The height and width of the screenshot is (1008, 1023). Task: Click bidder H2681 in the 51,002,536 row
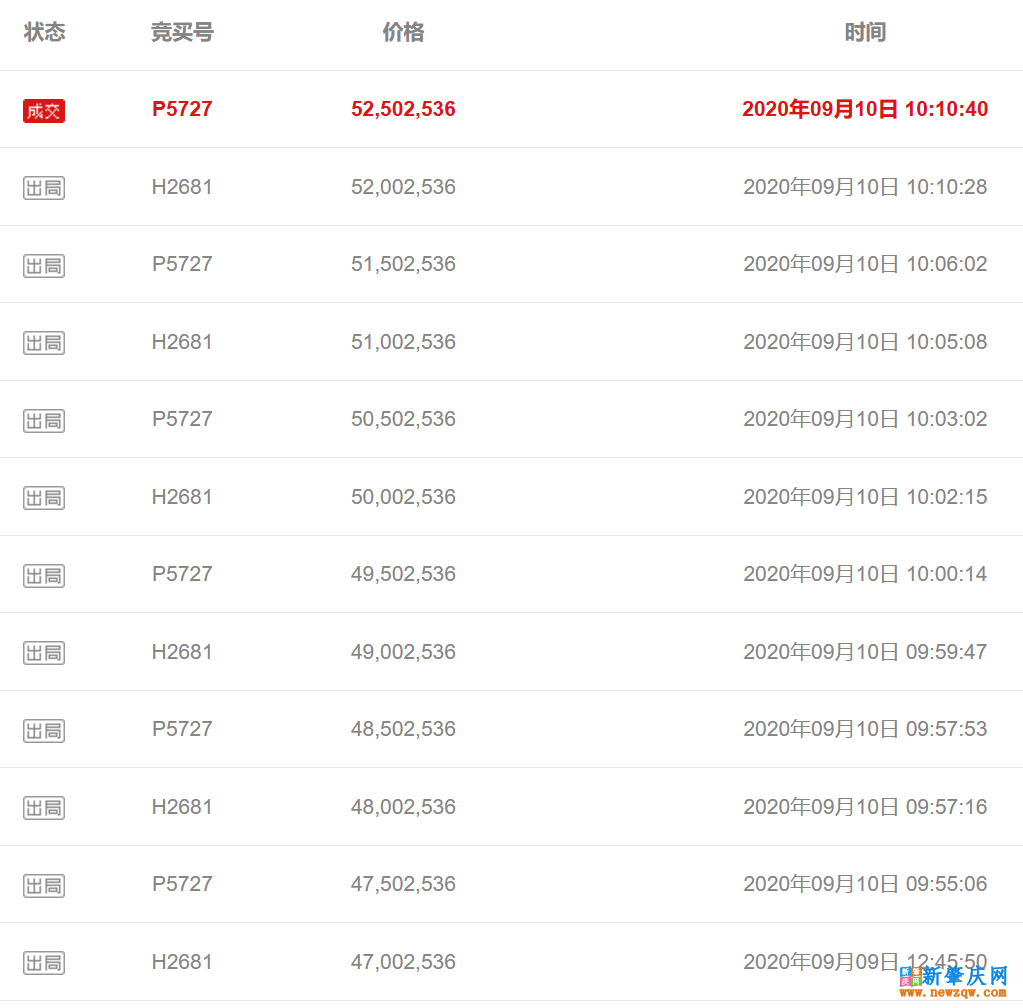[x=182, y=342]
